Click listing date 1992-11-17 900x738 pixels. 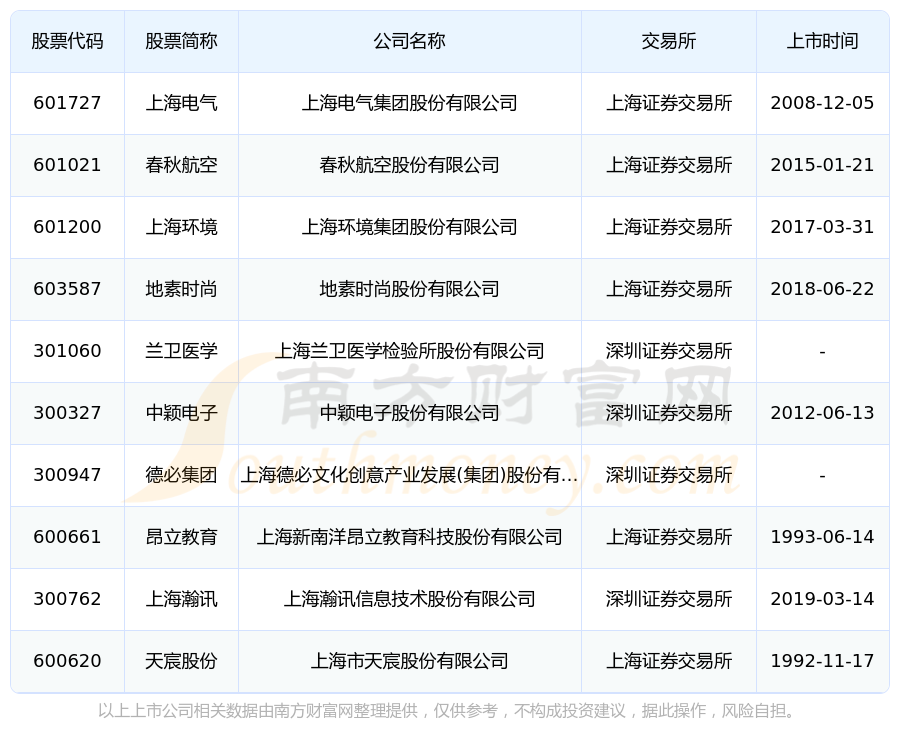pyautogui.click(x=823, y=661)
